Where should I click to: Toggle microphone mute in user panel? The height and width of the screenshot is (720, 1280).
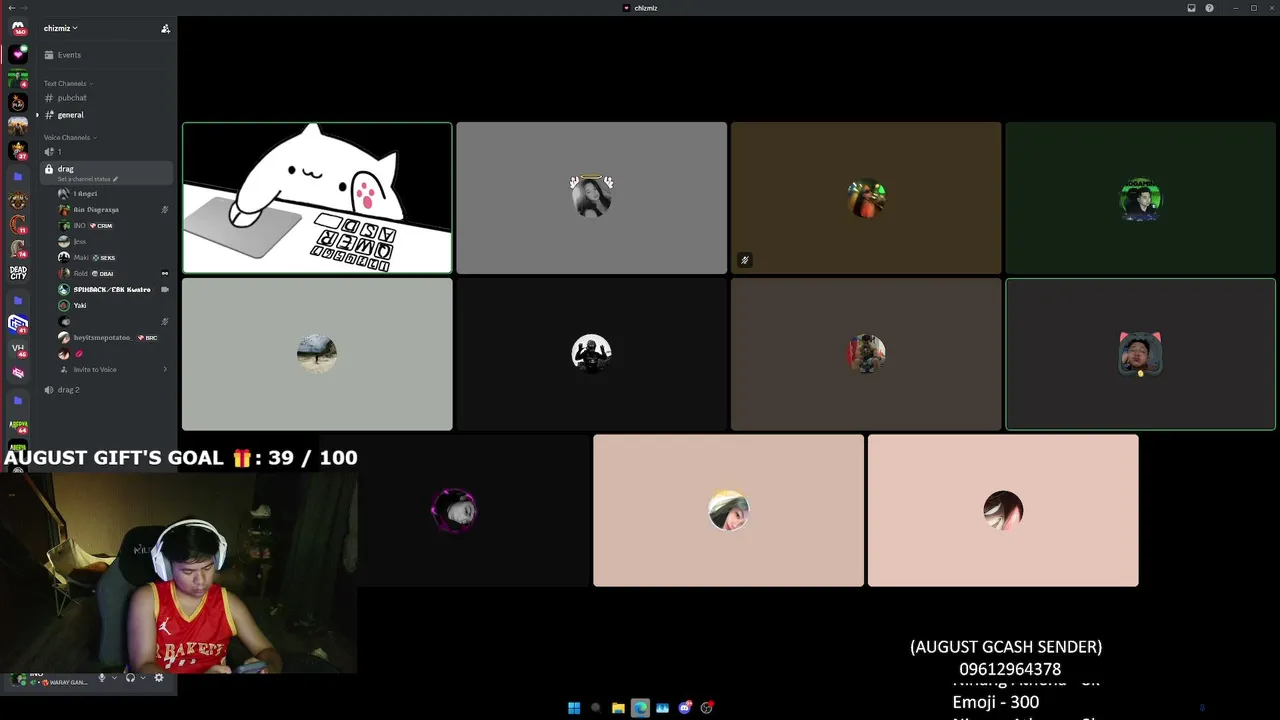(101, 678)
